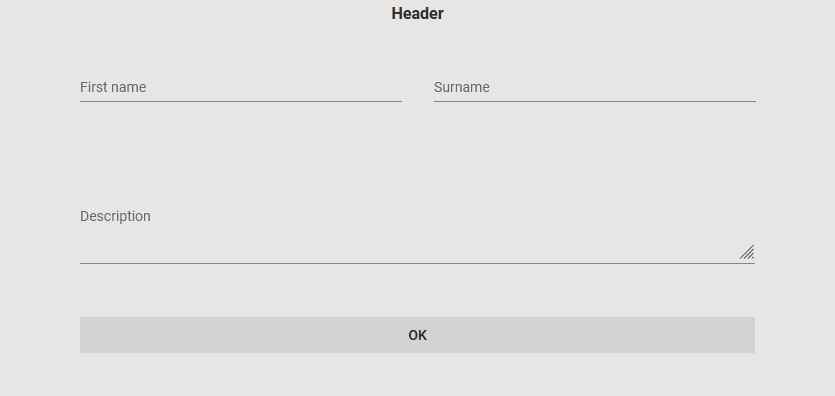Click the bold Header heading
Screen dimensions: 835x396
[418, 13]
